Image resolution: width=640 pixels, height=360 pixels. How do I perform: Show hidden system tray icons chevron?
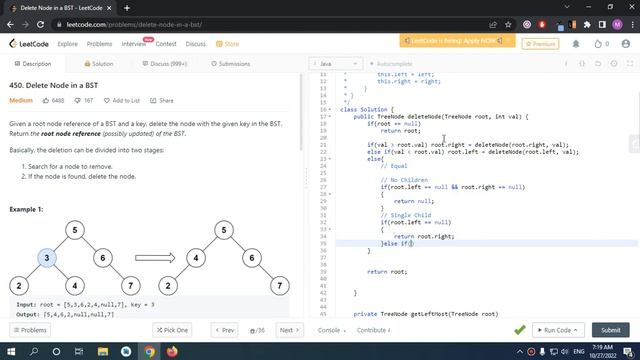click(520, 351)
